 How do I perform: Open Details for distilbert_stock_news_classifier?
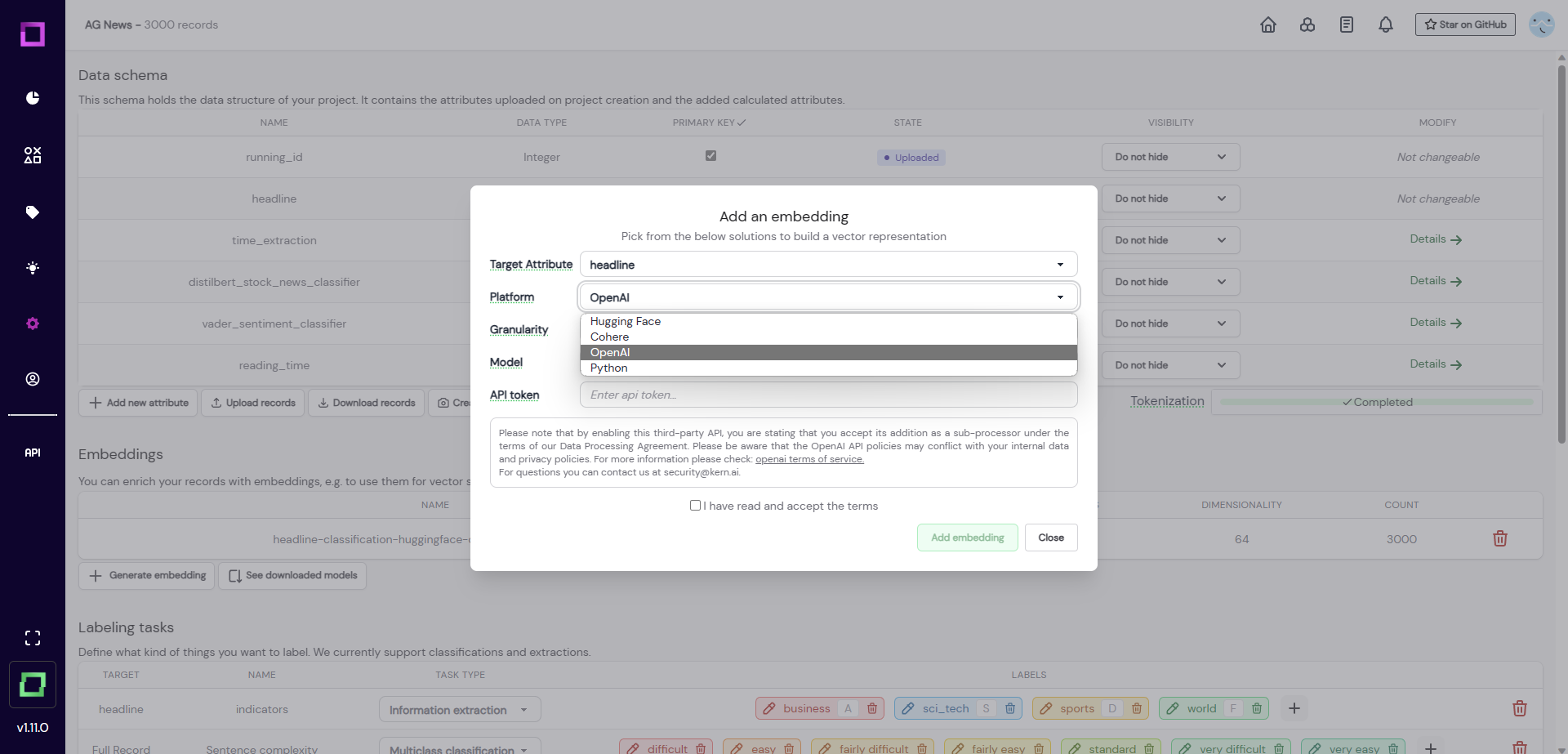pos(1436,281)
